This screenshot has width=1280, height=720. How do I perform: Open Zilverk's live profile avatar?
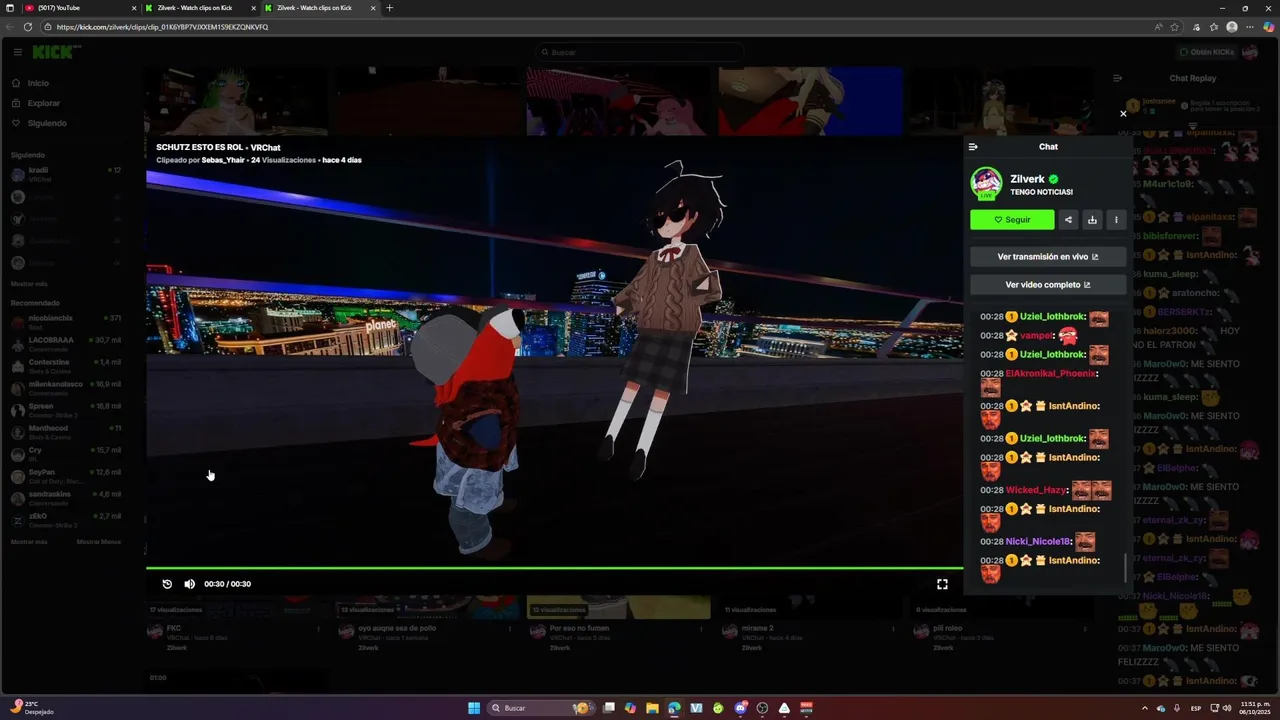click(x=987, y=184)
